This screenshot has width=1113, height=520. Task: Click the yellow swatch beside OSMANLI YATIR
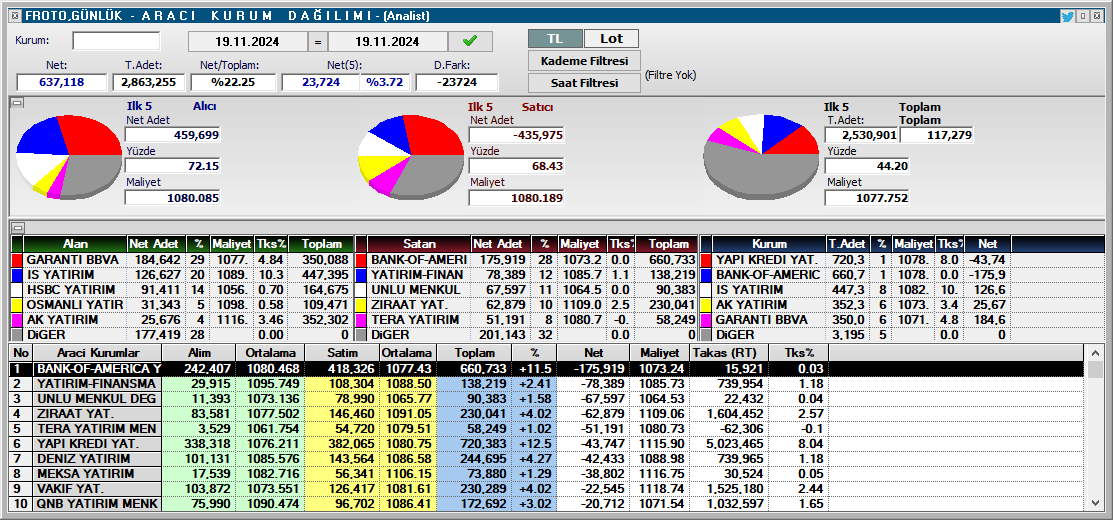coord(17,304)
